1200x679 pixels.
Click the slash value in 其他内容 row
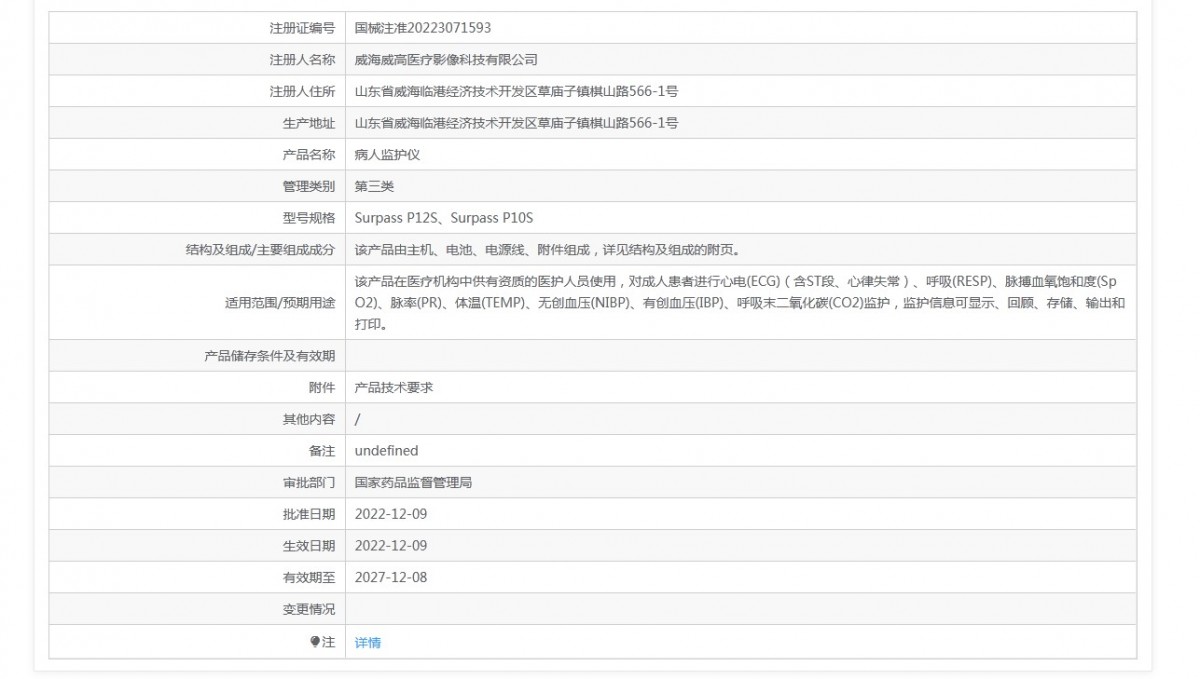pyautogui.click(x=358, y=419)
